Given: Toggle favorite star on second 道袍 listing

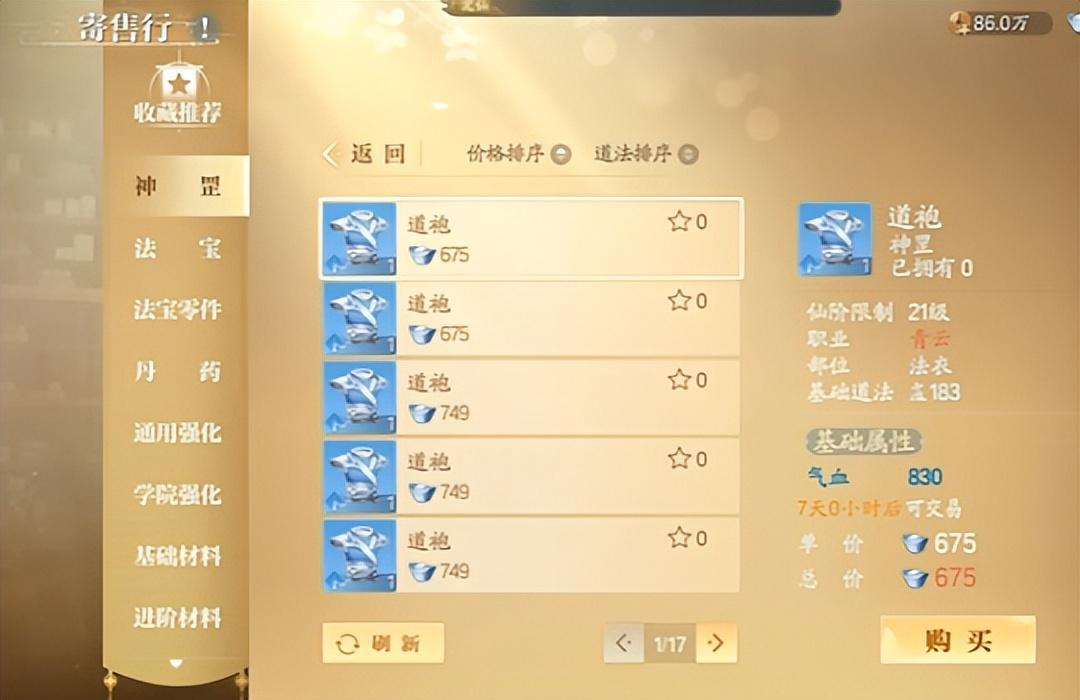Looking at the screenshot, I should pos(679,300).
